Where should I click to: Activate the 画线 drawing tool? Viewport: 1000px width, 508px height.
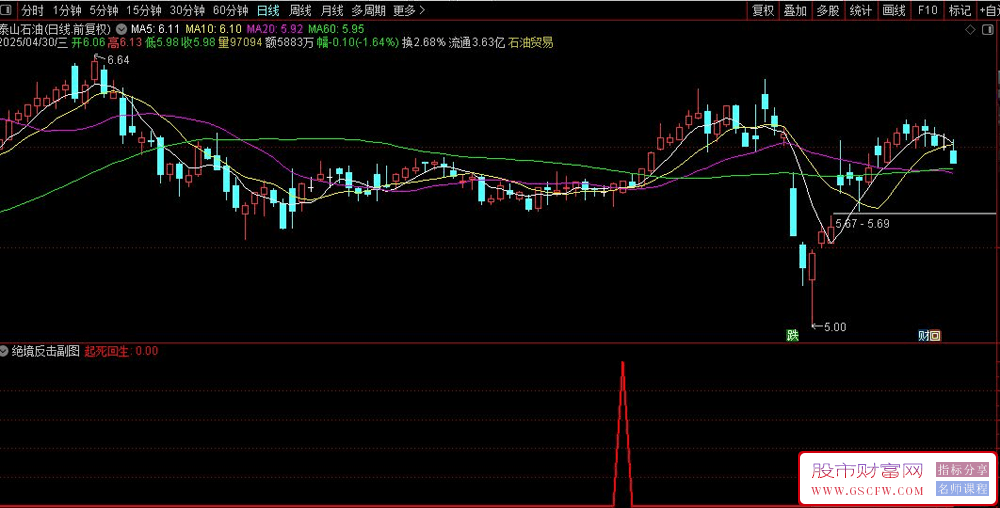click(893, 10)
